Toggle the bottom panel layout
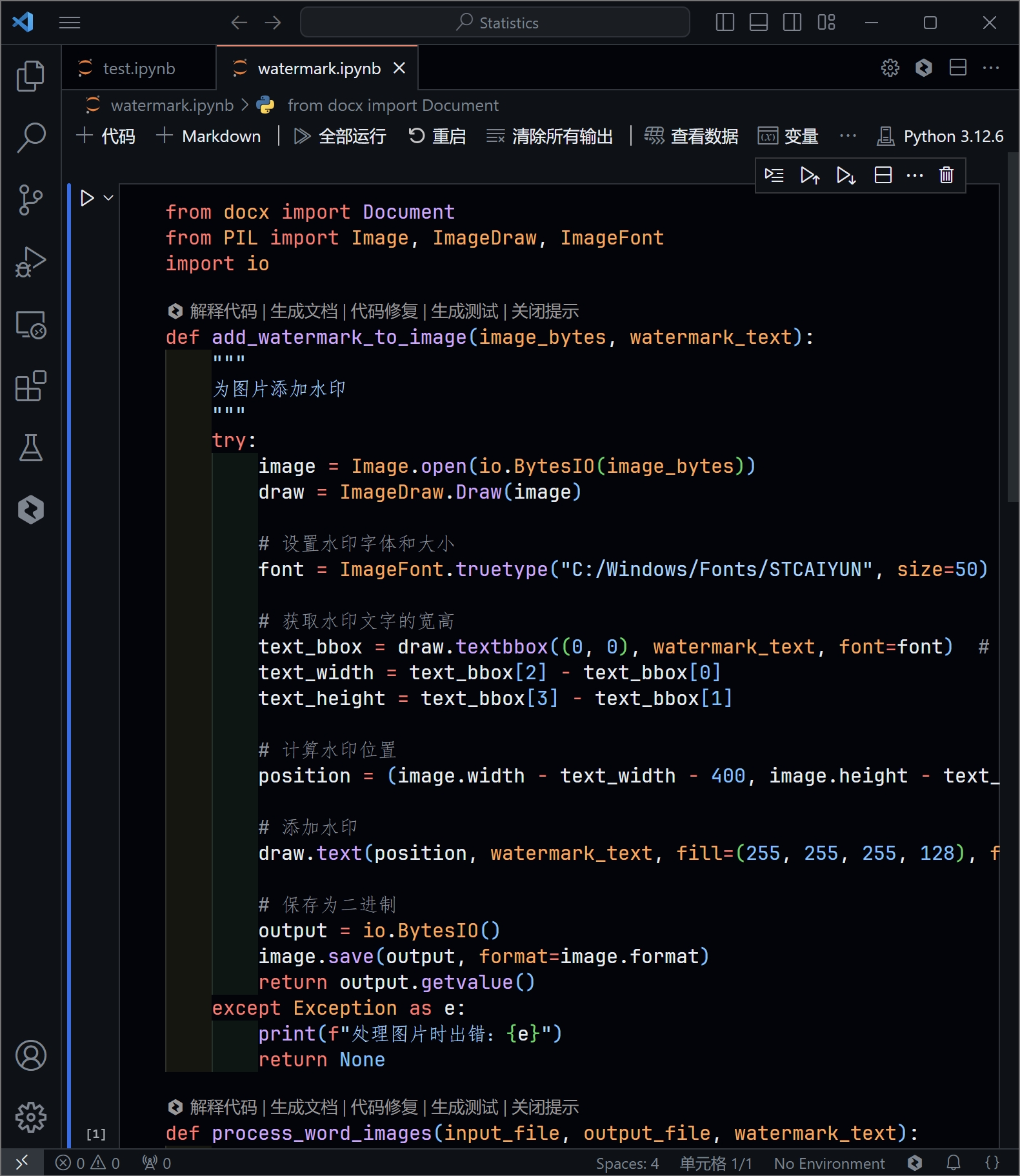The image size is (1020, 1176). coord(759,23)
